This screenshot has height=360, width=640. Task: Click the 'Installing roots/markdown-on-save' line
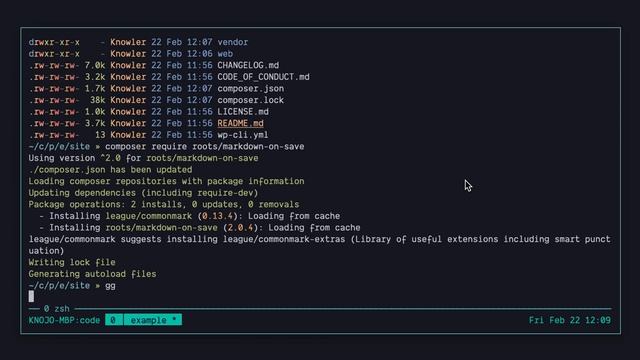200,227
